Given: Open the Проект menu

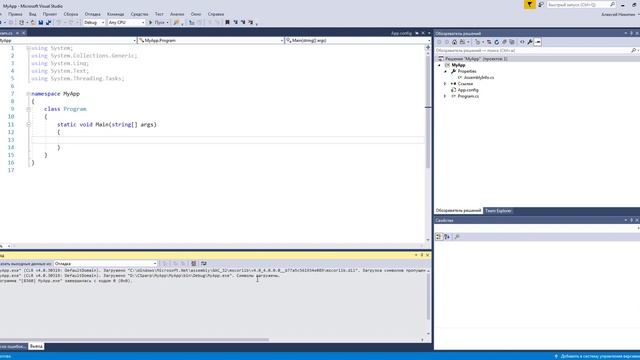Looking at the screenshot, I should coord(50,14).
